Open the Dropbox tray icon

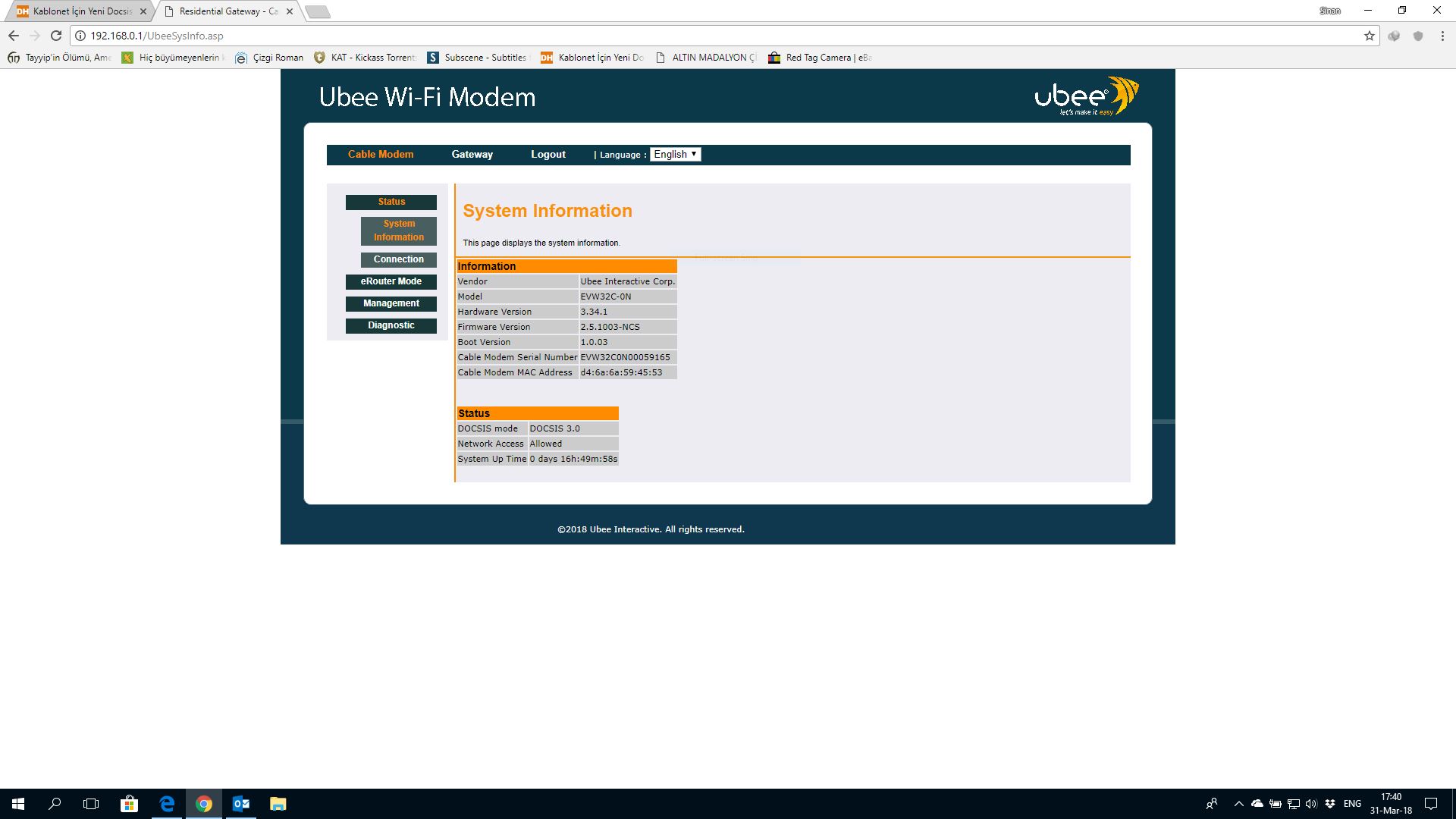[1330, 804]
